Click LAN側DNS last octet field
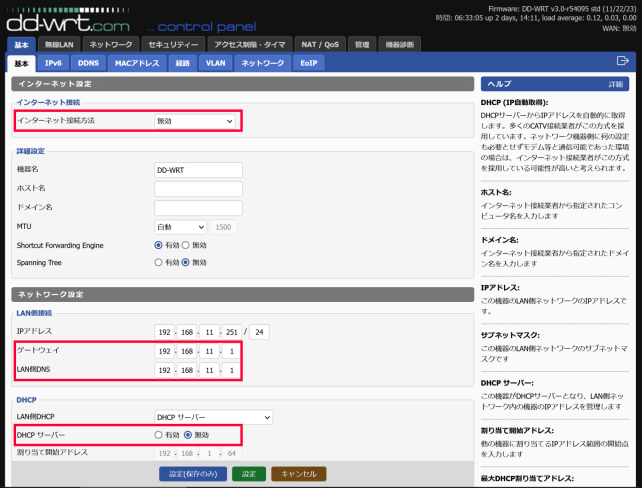The image size is (642, 488). pos(231,370)
